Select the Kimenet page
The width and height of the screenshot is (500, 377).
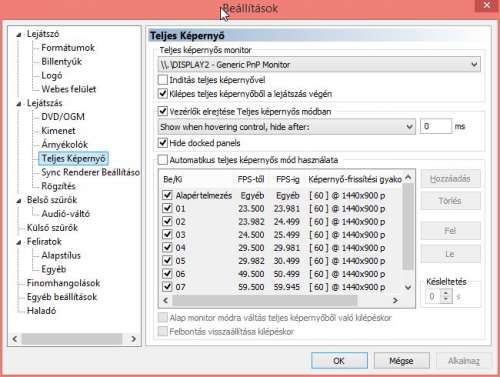[x=58, y=131]
